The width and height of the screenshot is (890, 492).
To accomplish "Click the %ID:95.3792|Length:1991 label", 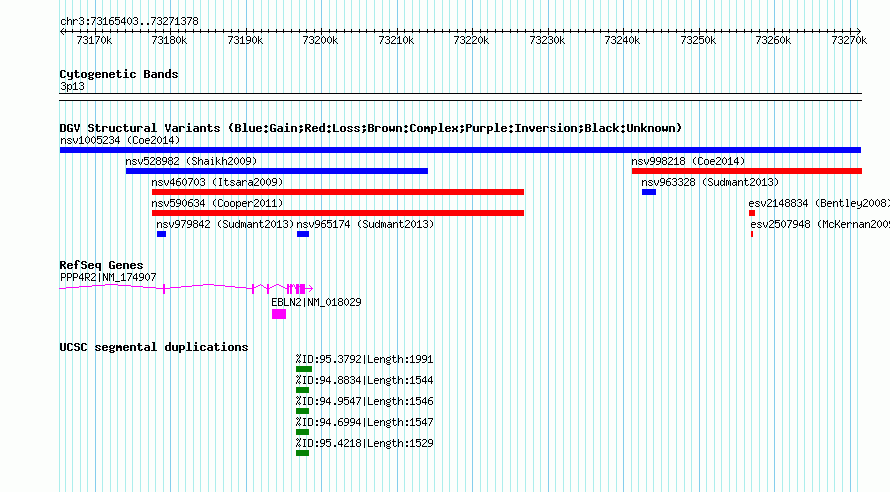I will coord(364,360).
